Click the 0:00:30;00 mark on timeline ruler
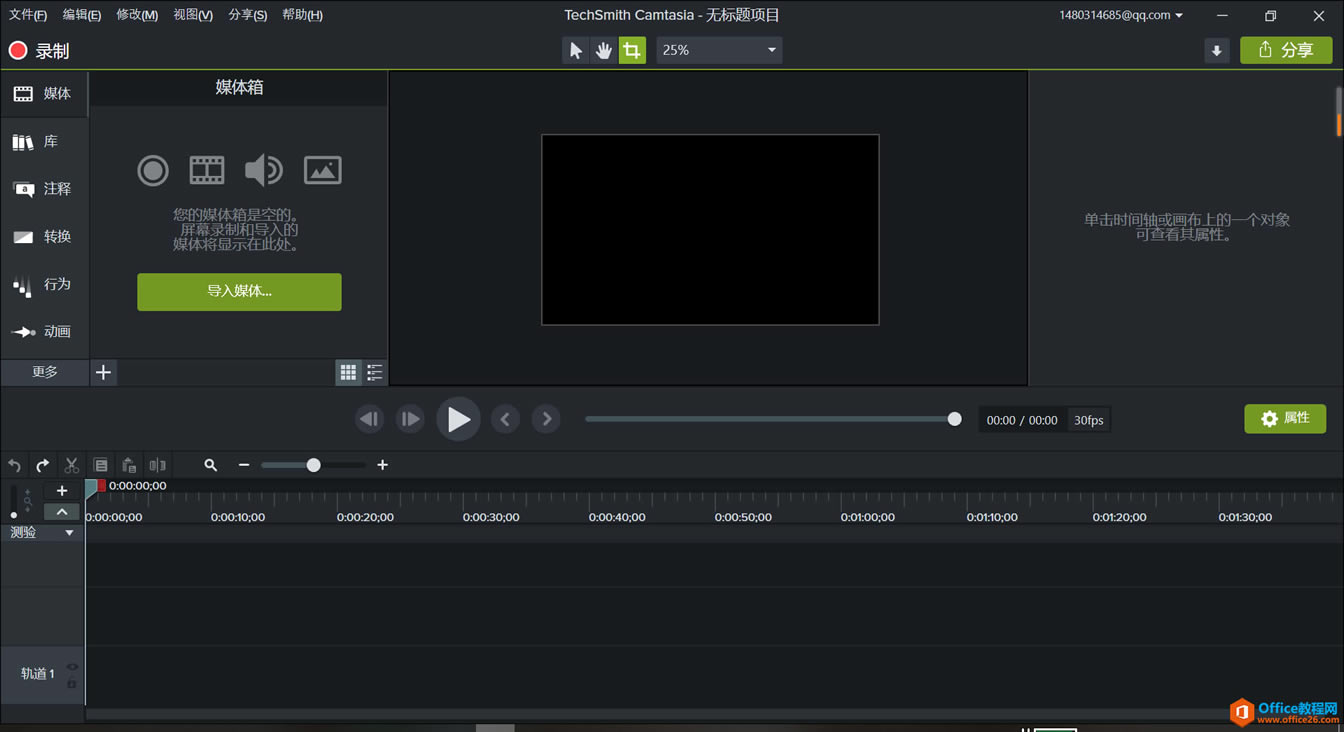This screenshot has height=732, width=1344. click(491, 517)
